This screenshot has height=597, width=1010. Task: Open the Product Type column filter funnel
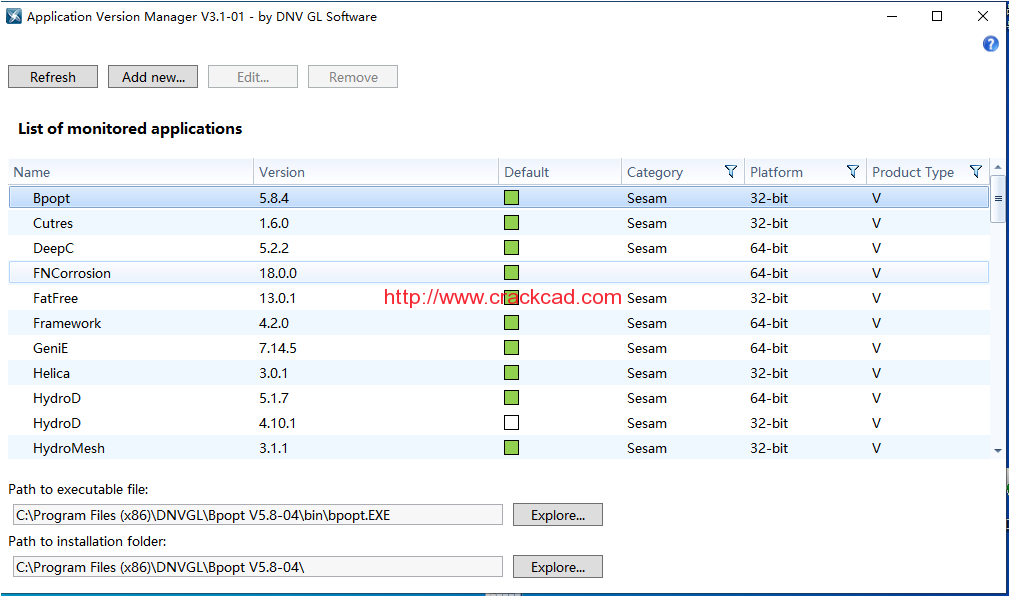[x=976, y=171]
